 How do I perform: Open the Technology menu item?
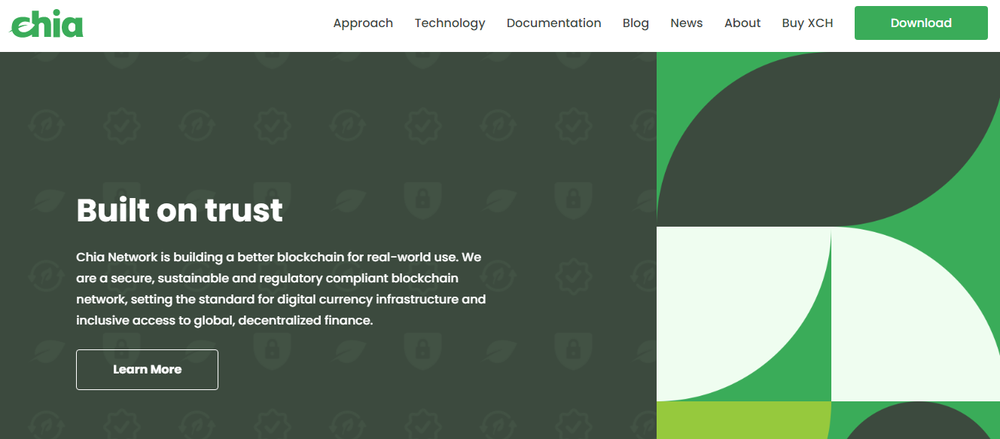click(450, 23)
